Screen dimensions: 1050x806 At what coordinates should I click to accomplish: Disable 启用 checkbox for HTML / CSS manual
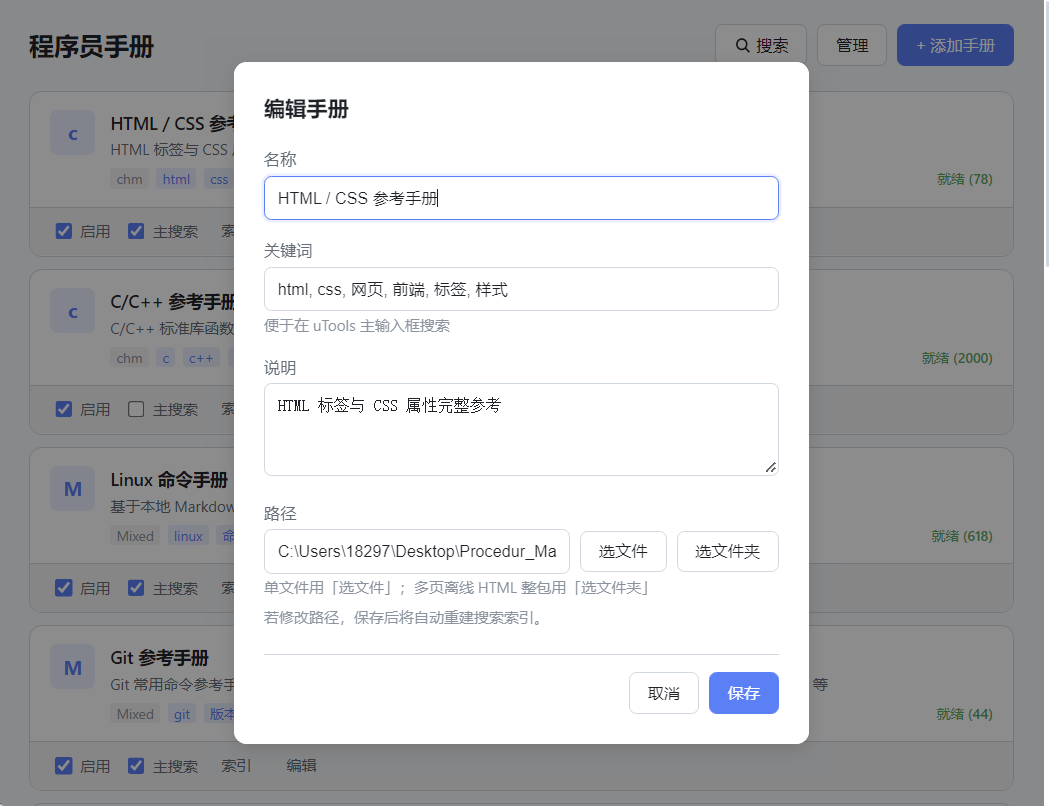64,231
